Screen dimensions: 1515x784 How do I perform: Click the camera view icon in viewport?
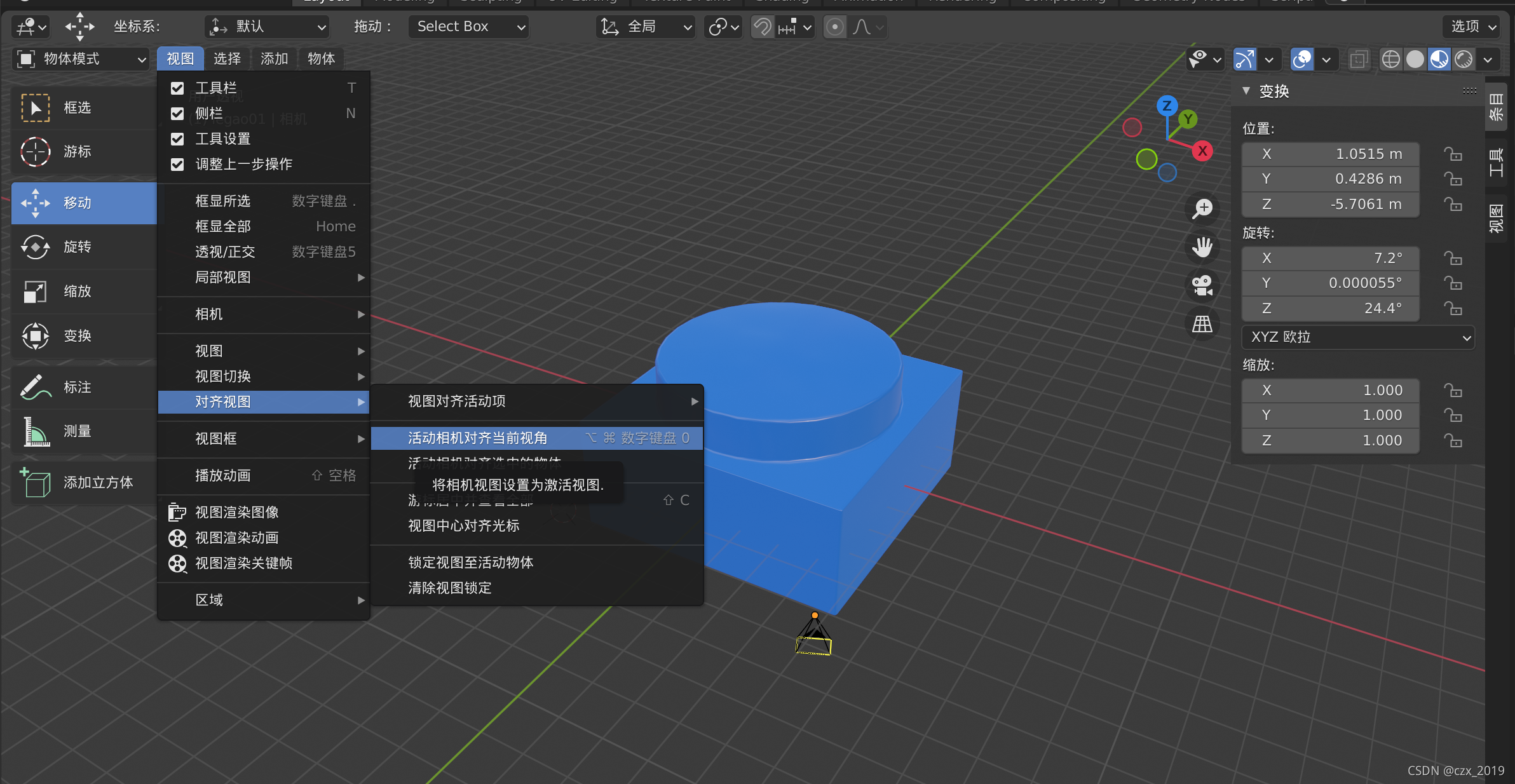point(1202,285)
